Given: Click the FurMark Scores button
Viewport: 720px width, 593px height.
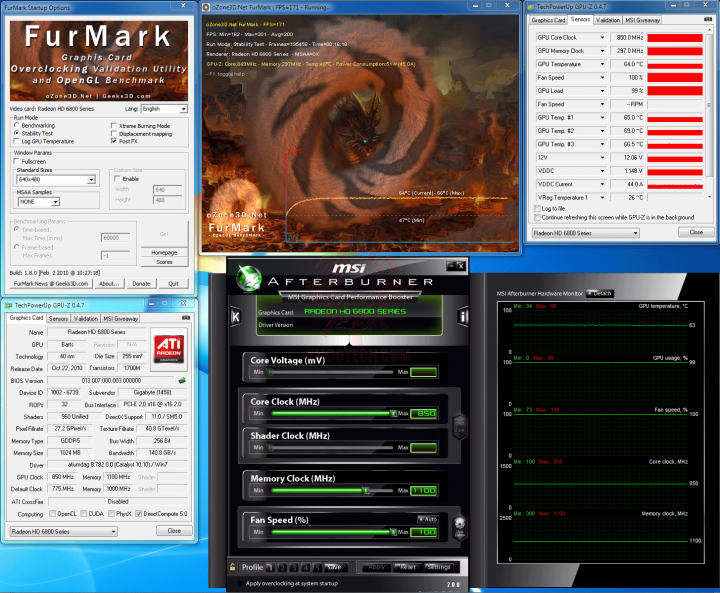Looking at the screenshot, I should tap(164, 262).
